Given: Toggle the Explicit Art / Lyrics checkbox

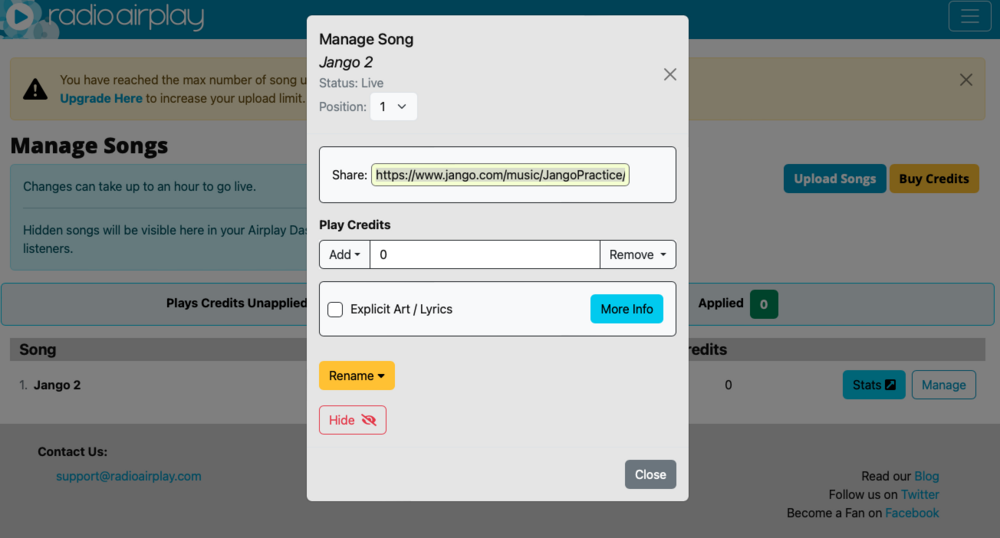Looking at the screenshot, I should 335,309.
